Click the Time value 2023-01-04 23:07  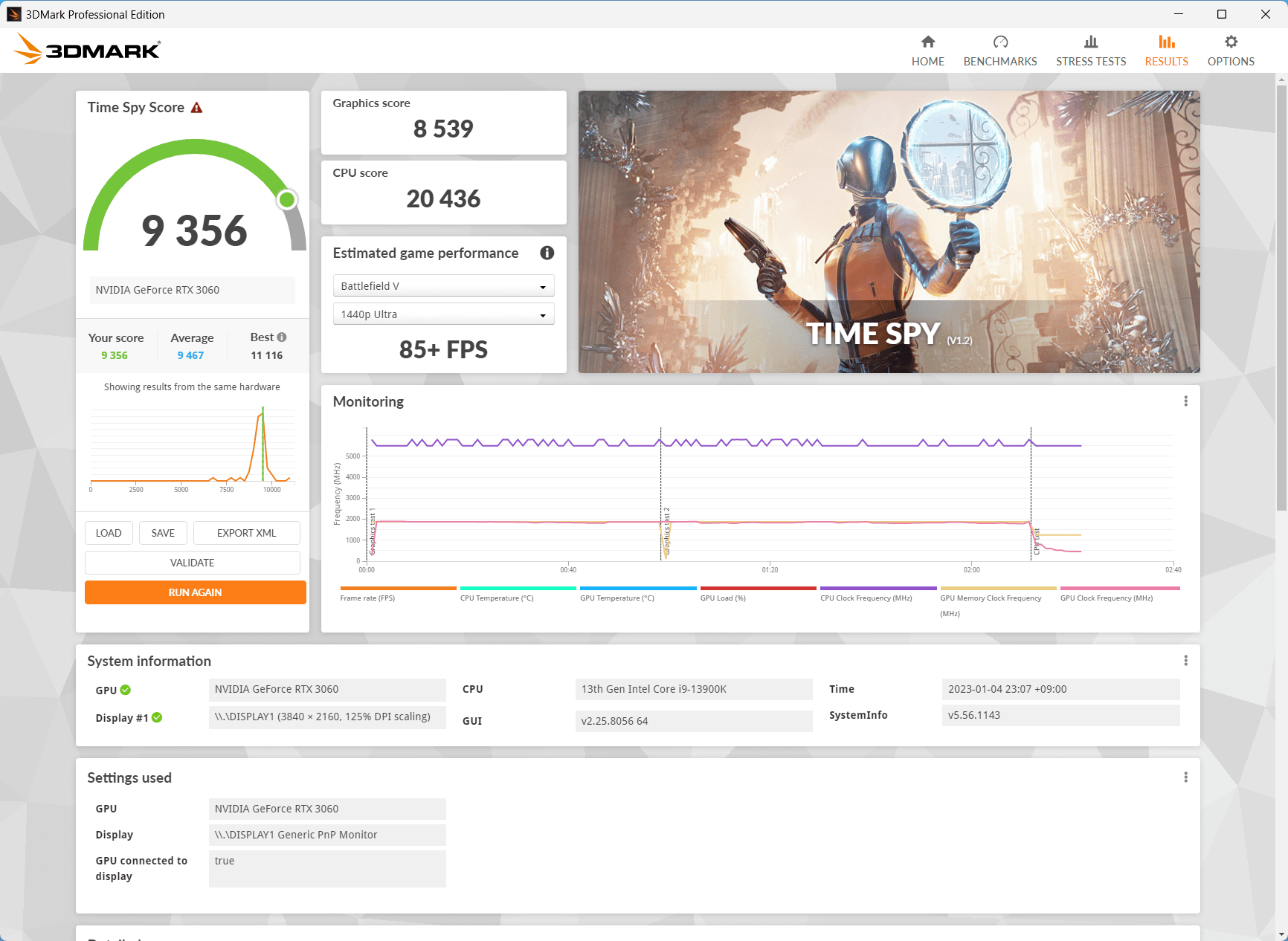(1060, 689)
